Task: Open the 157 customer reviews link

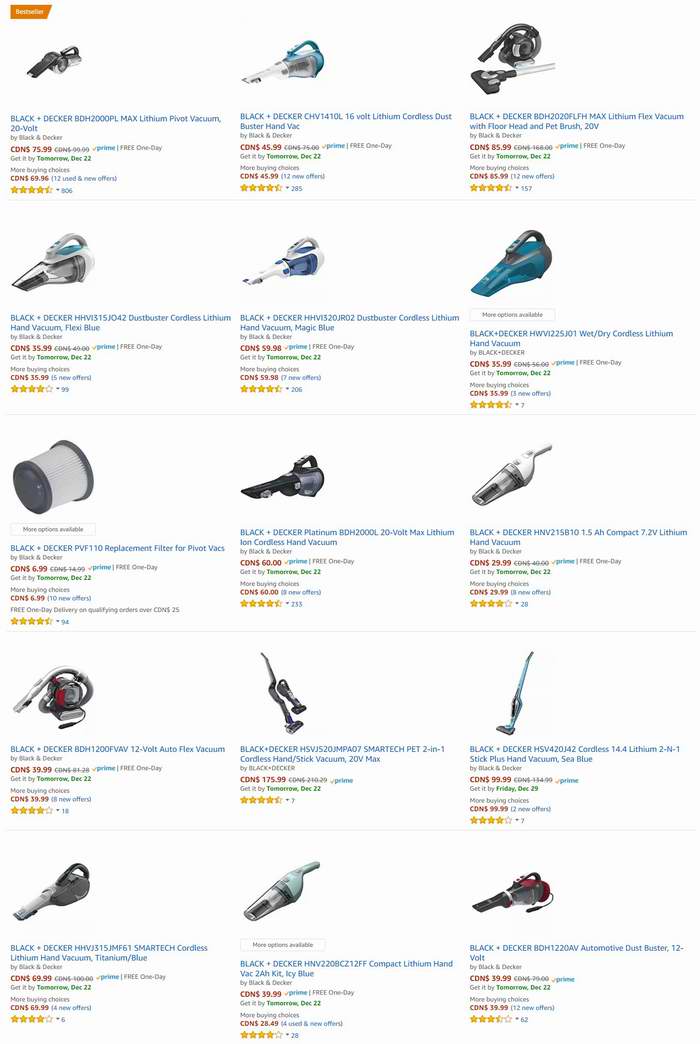Action: pos(526,188)
